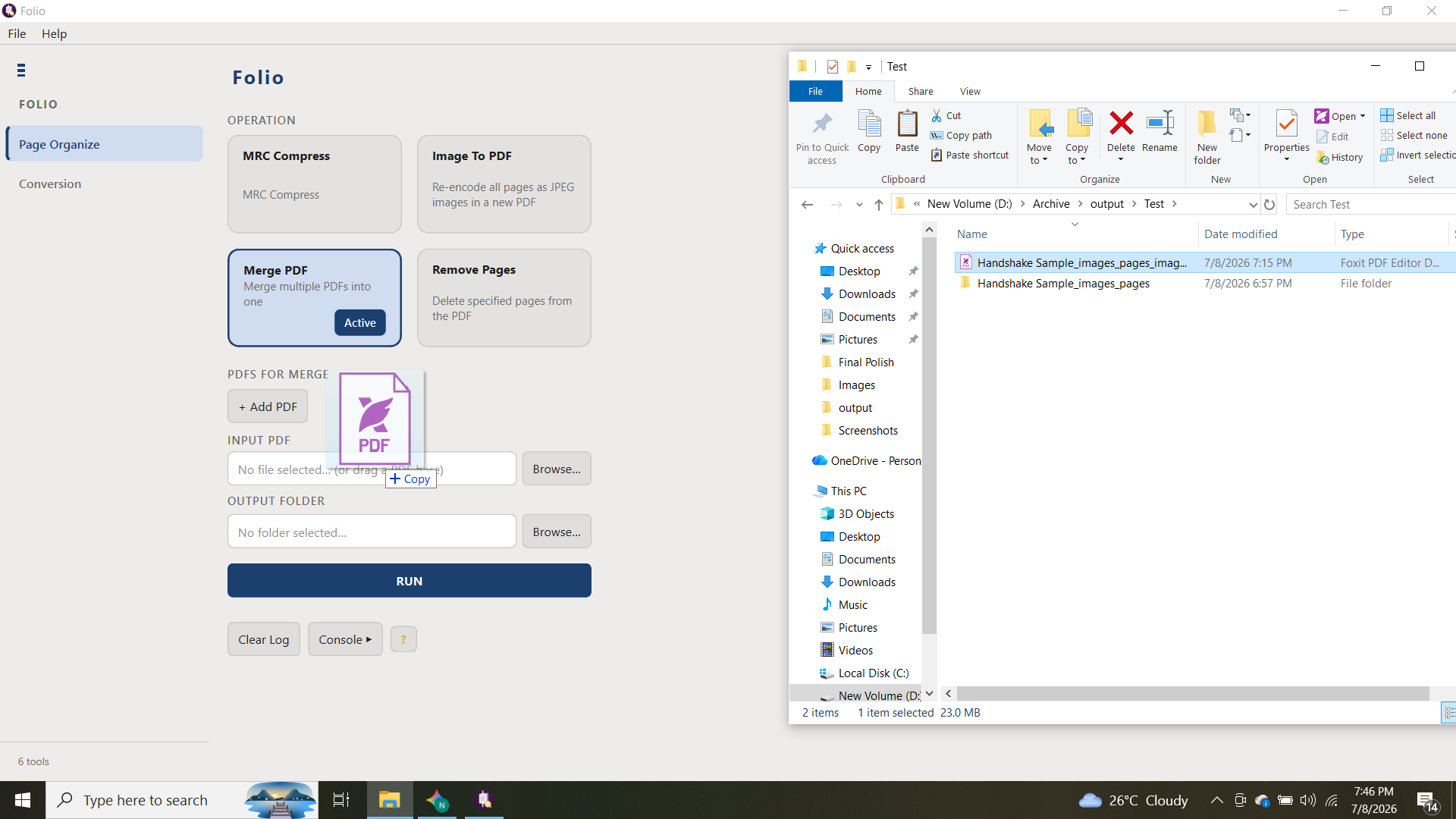Click Select all in the ribbon
This screenshot has width=1456, height=819.
point(1408,115)
